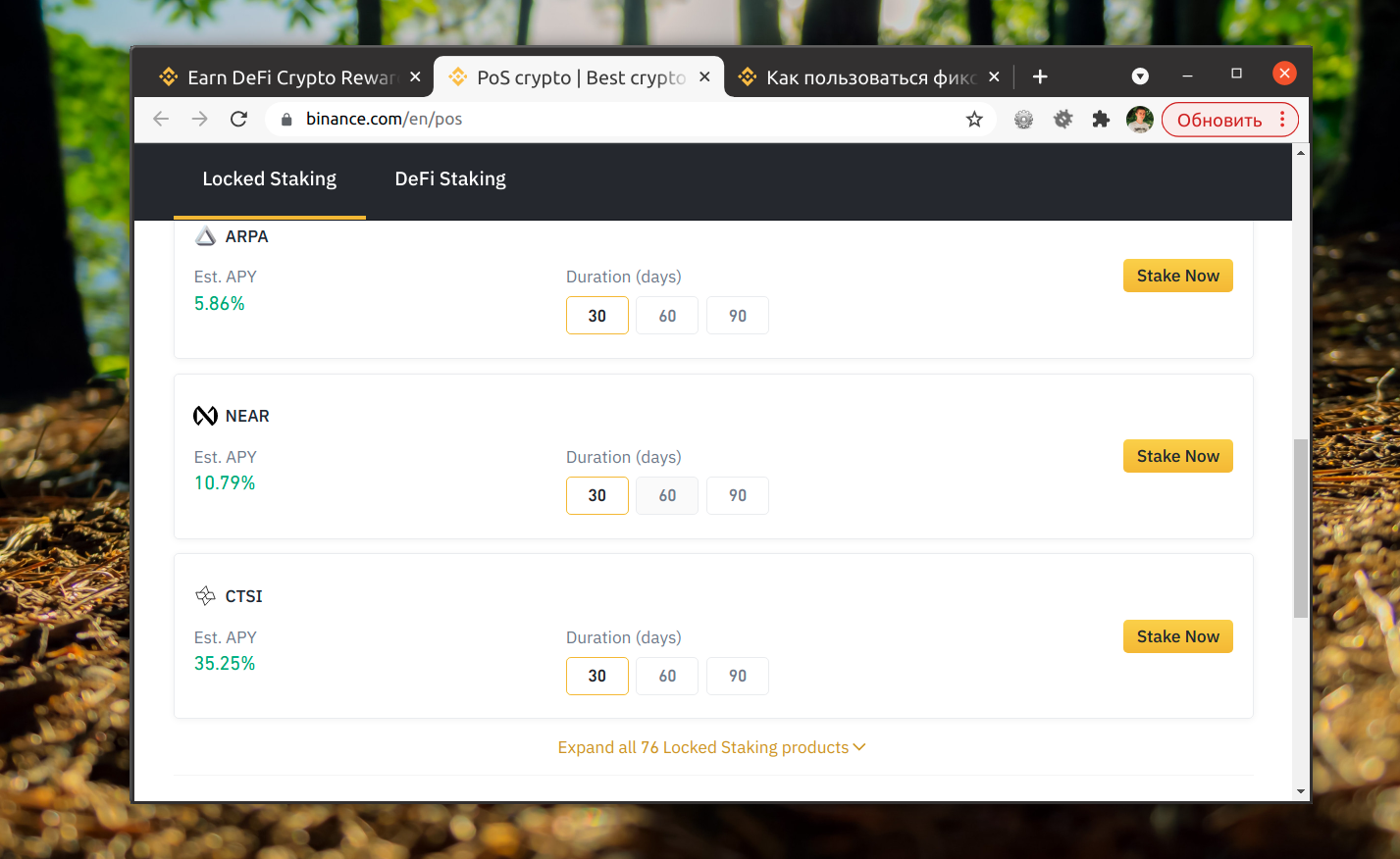The height and width of the screenshot is (859, 1400).
Task: Click the scrollbar up arrow
Action: 1301,153
